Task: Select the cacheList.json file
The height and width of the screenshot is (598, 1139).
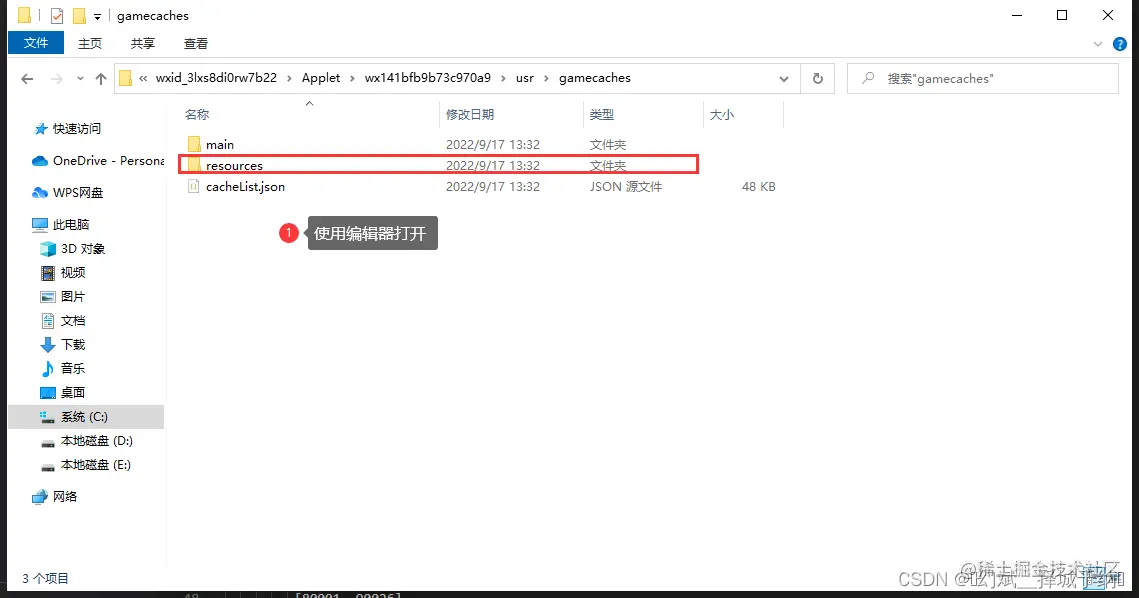Action: [x=245, y=187]
